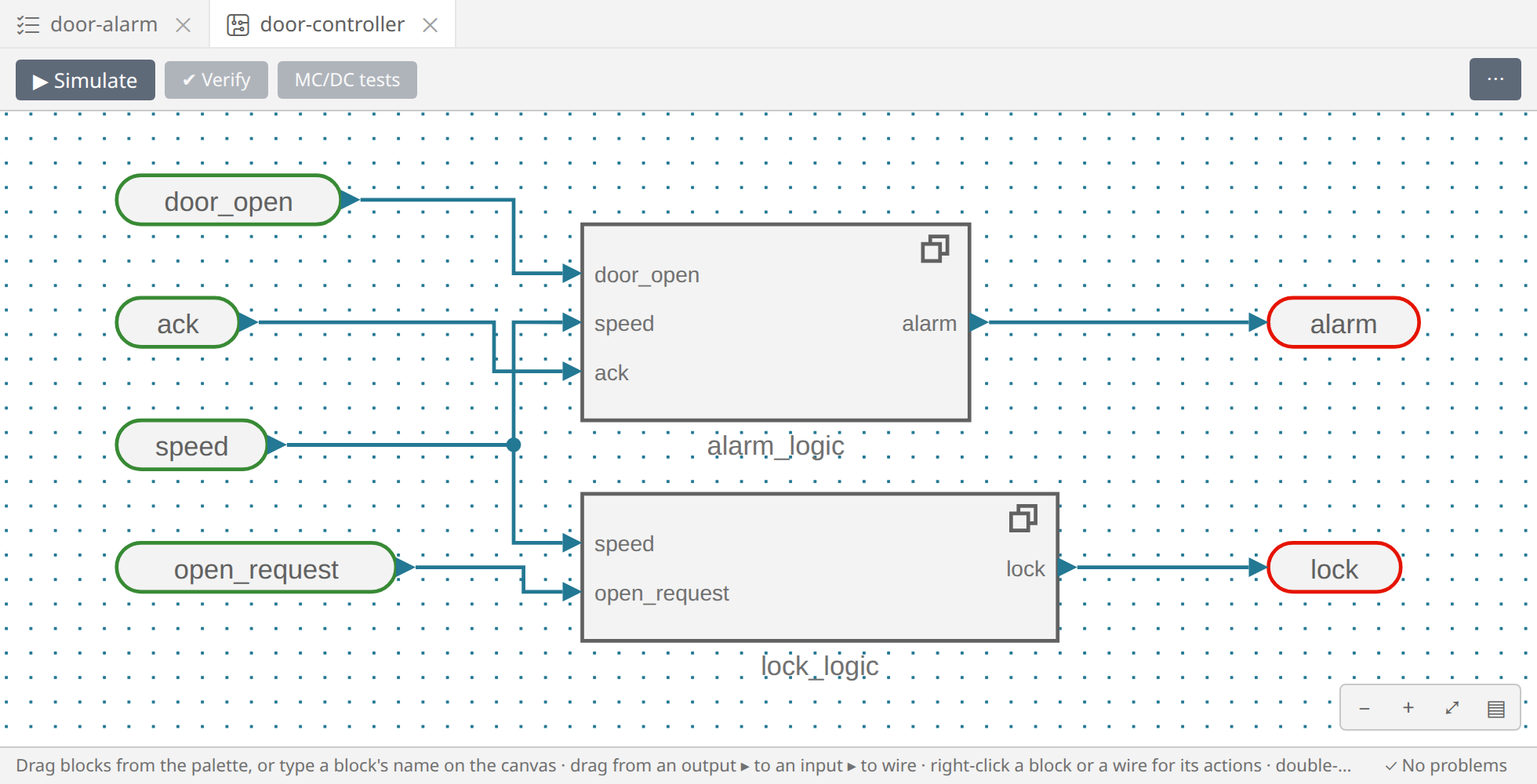
Task: Click the door_open block output port arrow
Action: click(x=351, y=200)
